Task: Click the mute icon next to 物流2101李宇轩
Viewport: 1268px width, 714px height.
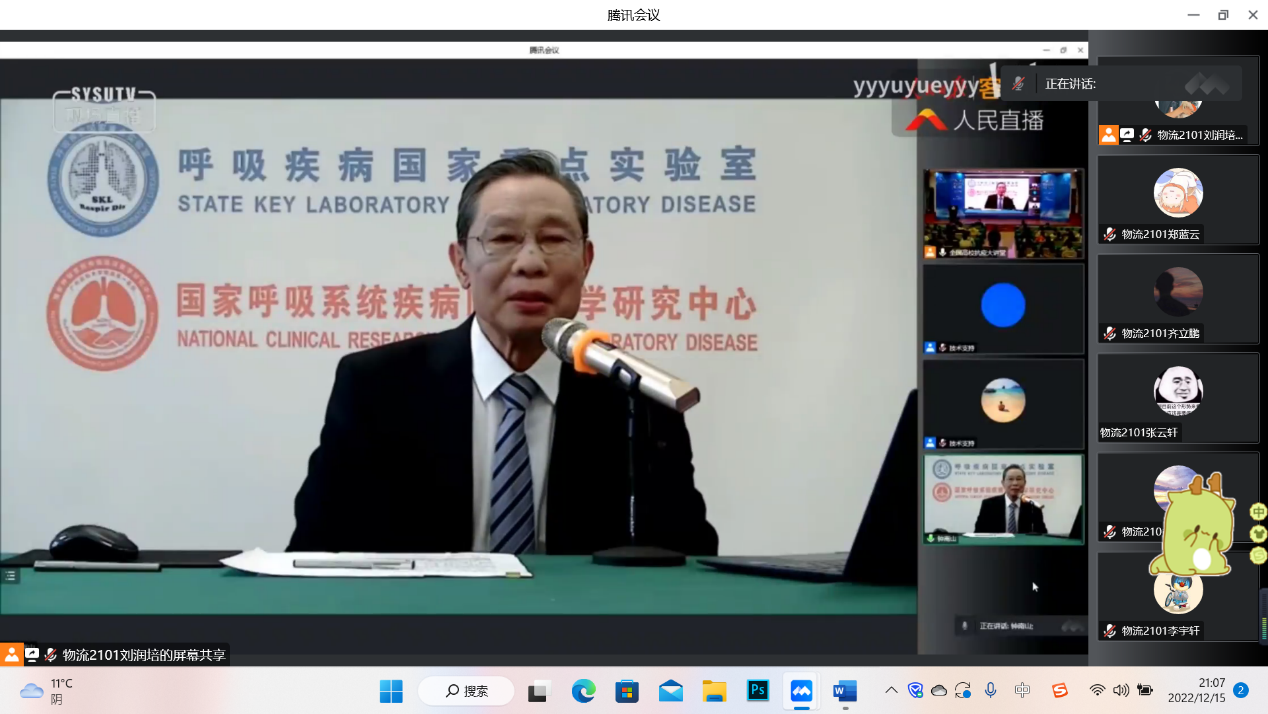Action: coord(1109,631)
